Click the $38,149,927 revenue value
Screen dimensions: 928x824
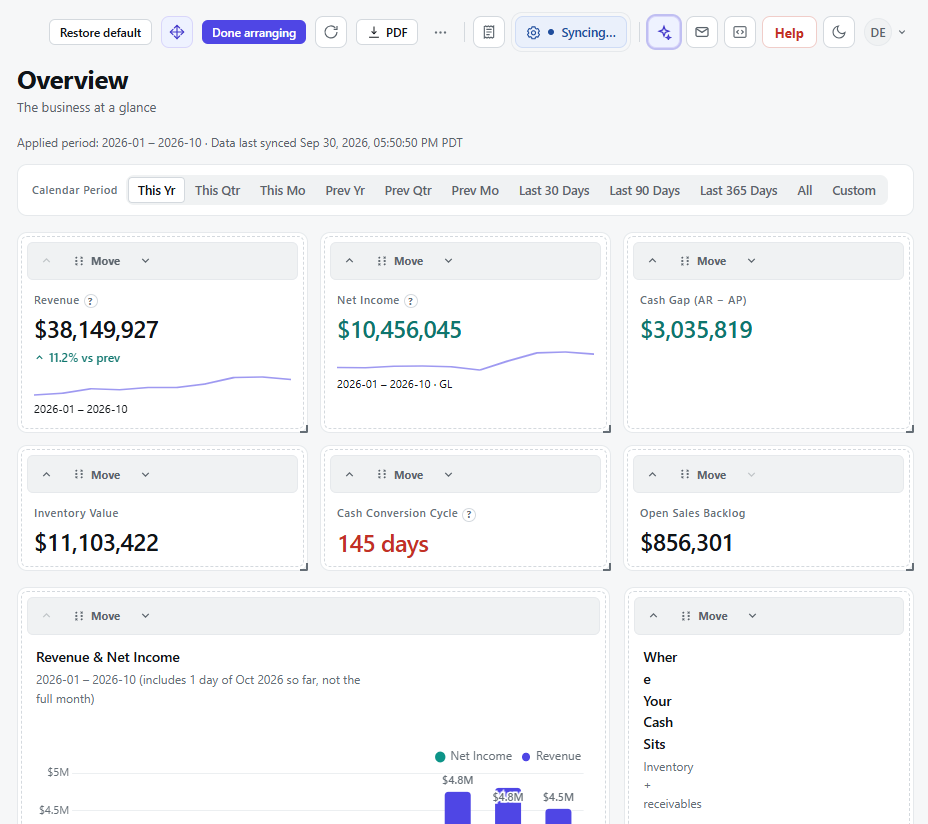click(96, 330)
